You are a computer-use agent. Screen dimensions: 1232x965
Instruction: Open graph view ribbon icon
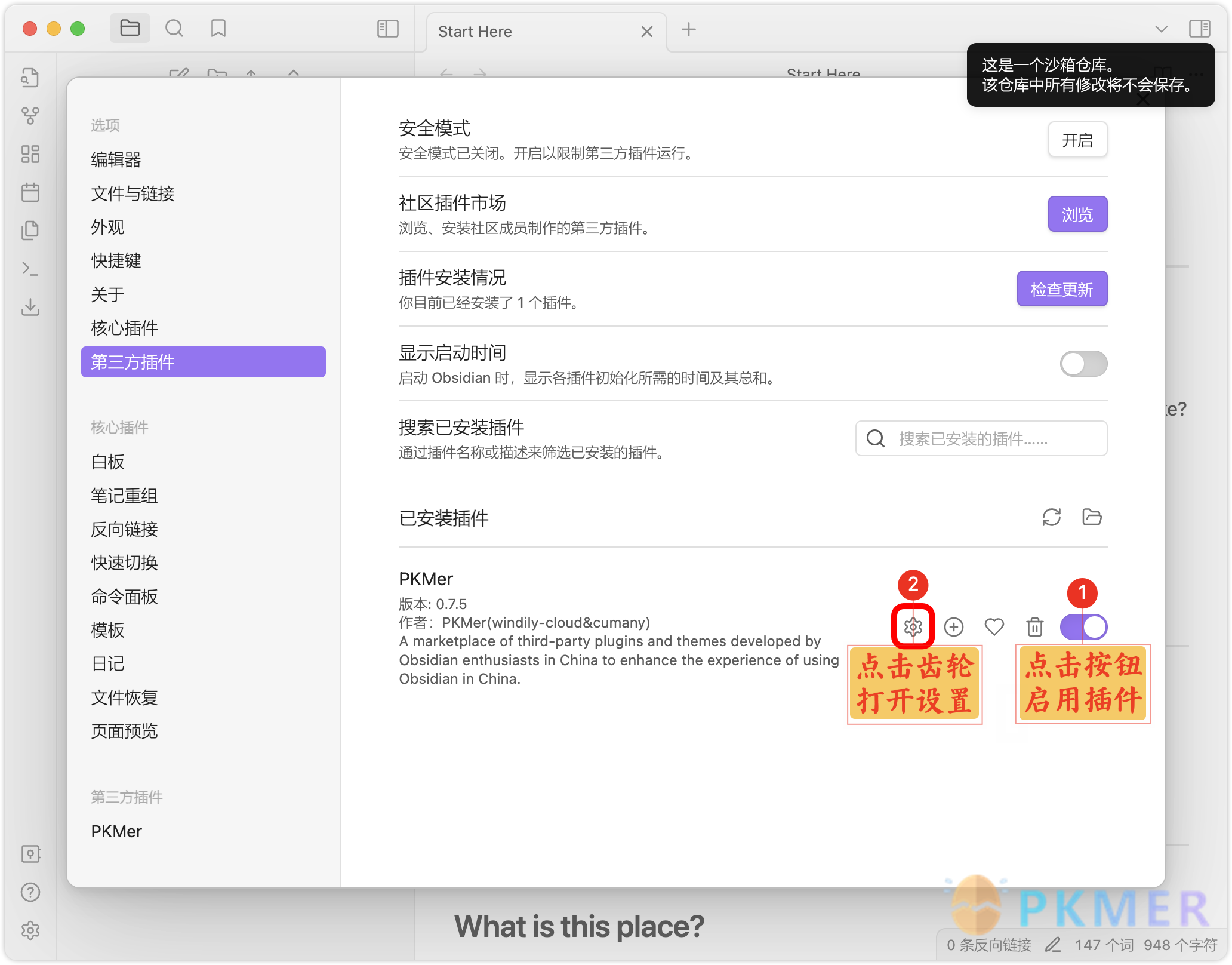30,116
